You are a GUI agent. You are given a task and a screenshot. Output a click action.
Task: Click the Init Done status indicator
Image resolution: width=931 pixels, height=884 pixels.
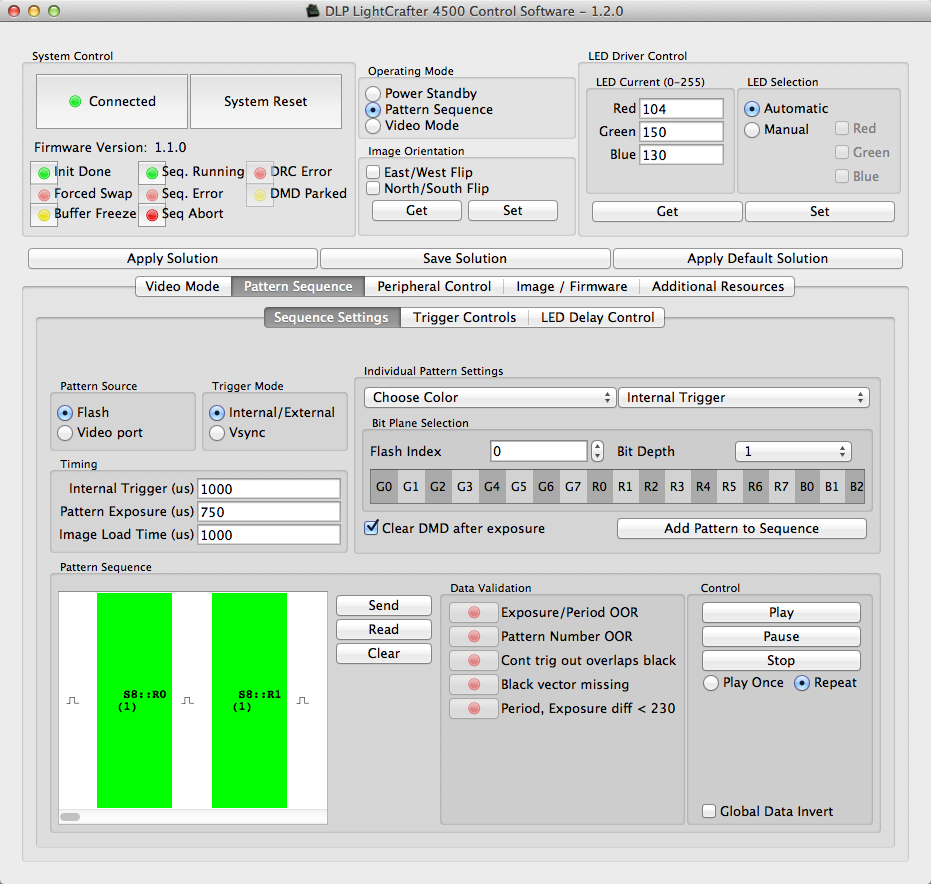44,173
